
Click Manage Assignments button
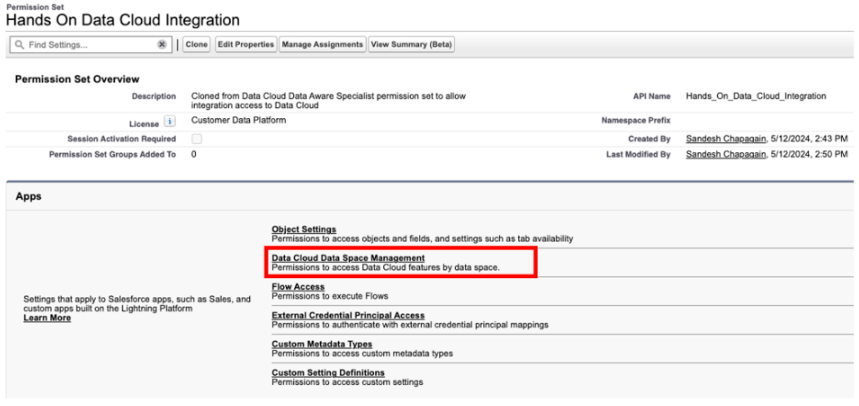(x=321, y=45)
